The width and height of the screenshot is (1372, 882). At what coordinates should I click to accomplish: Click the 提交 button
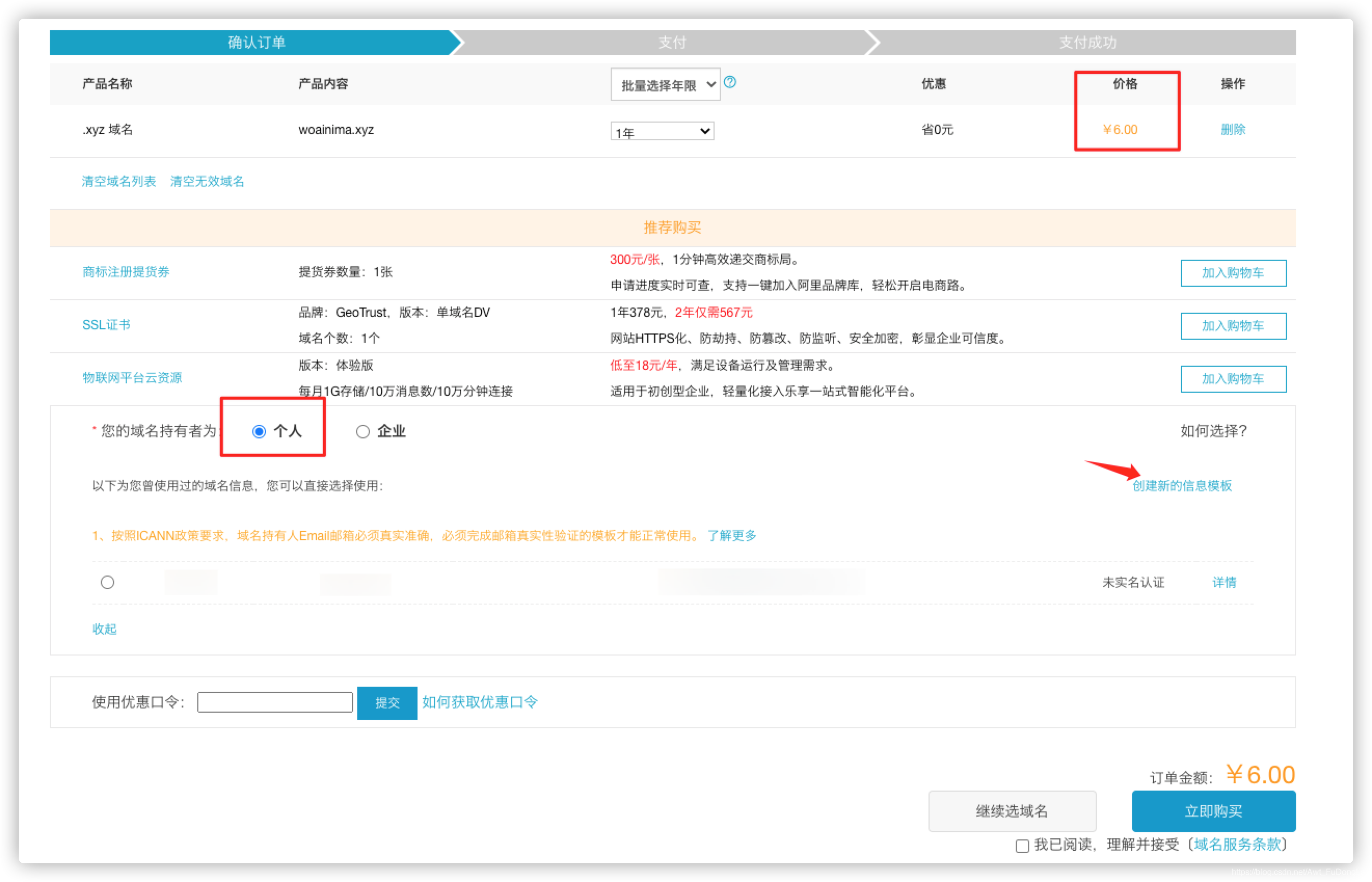[387, 703]
